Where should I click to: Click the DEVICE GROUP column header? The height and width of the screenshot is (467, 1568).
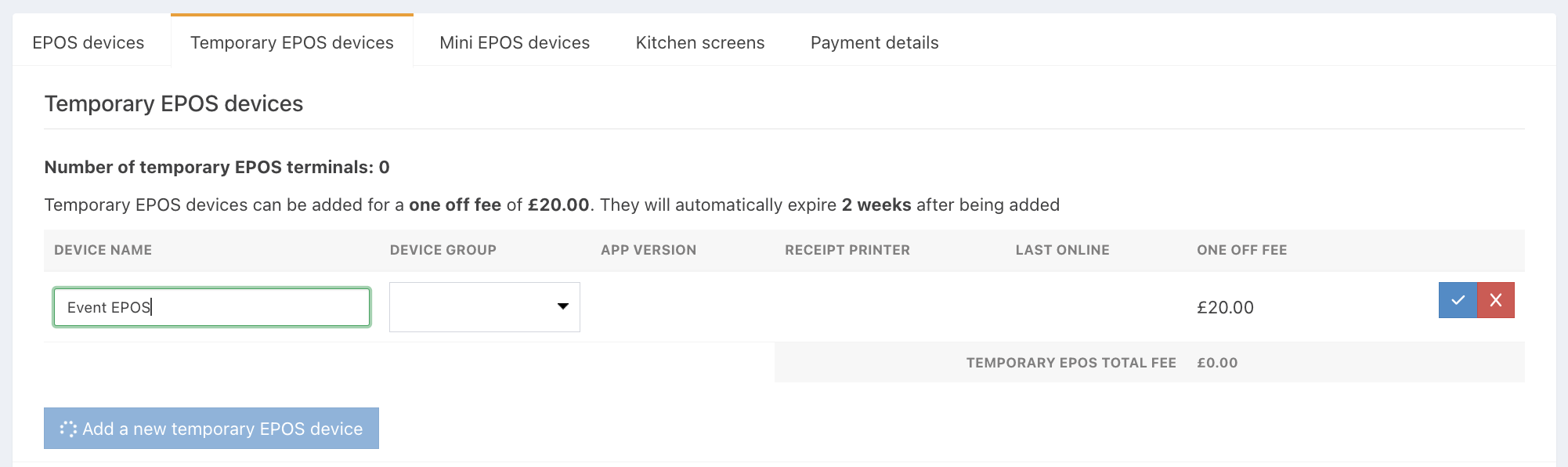(443, 250)
